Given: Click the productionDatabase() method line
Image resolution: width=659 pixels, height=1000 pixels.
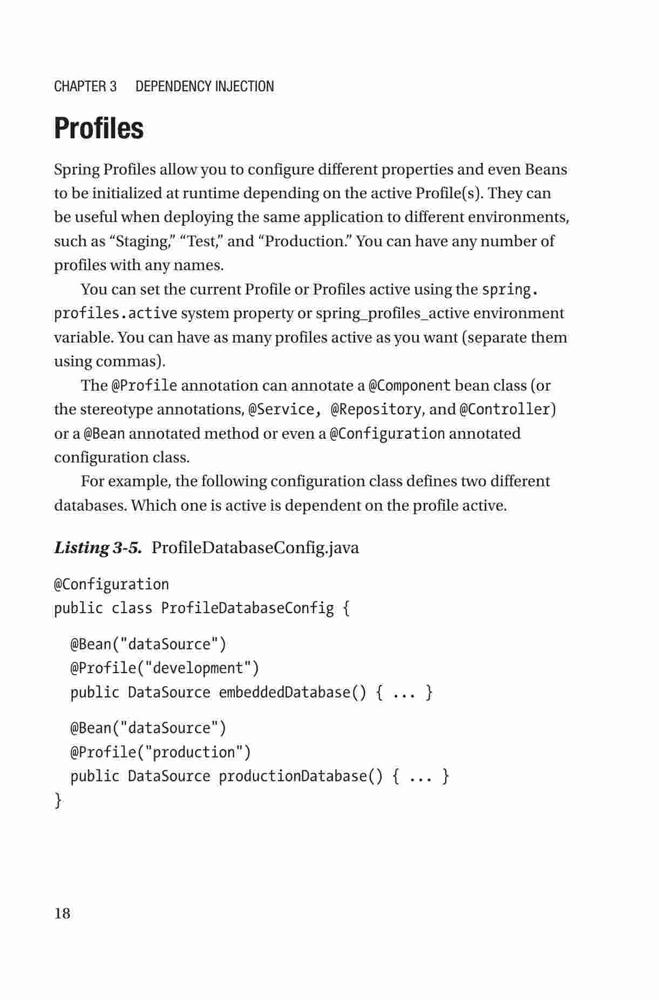Looking at the screenshot, I should pyautogui.click(x=260, y=776).
